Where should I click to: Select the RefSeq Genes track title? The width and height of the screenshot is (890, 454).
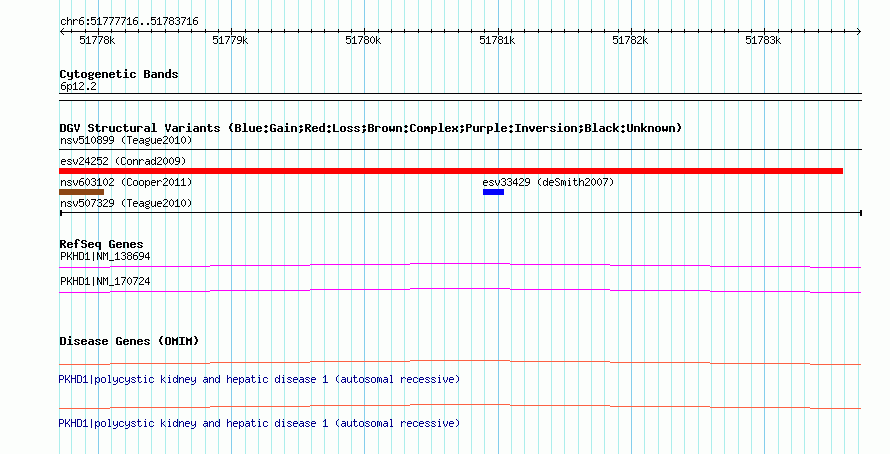pos(102,244)
